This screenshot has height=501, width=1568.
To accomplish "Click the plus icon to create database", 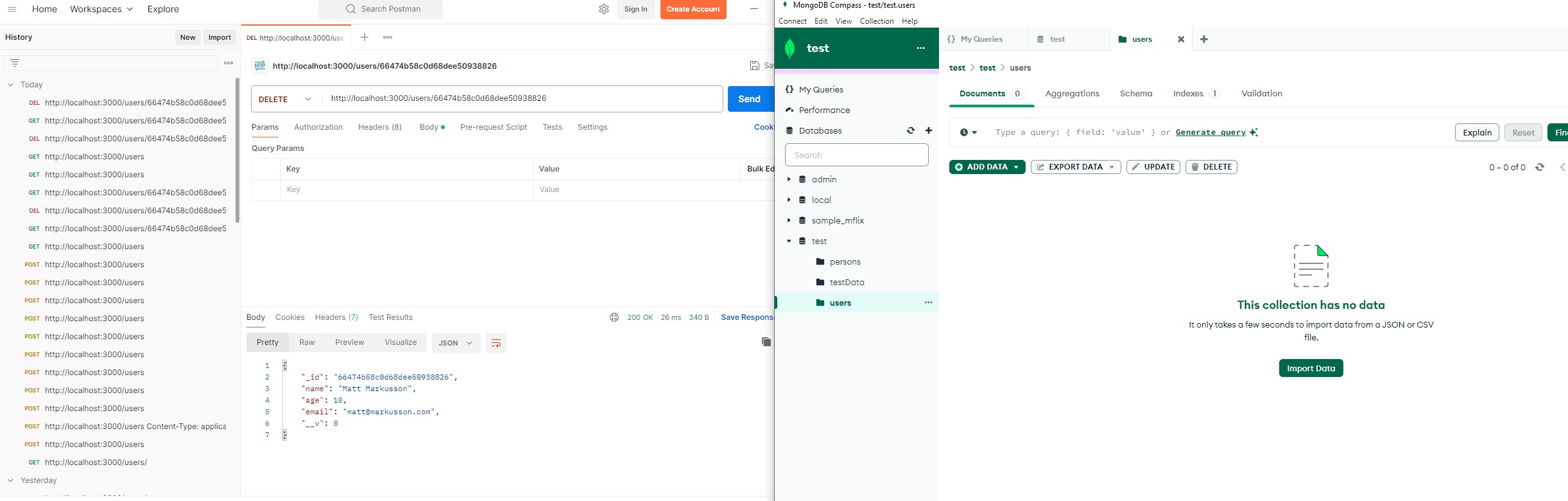I will pyautogui.click(x=928, y=130).
